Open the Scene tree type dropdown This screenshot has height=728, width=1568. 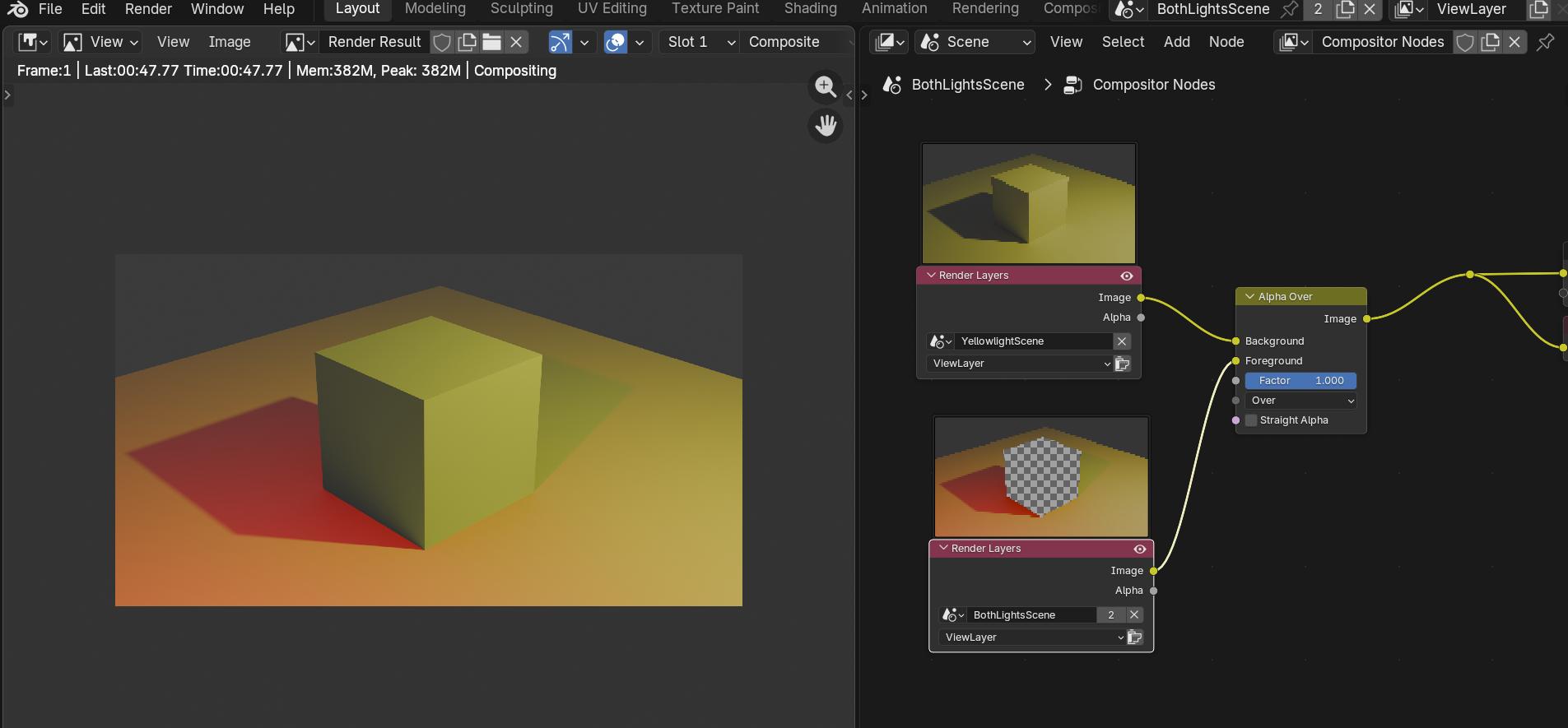975,42
